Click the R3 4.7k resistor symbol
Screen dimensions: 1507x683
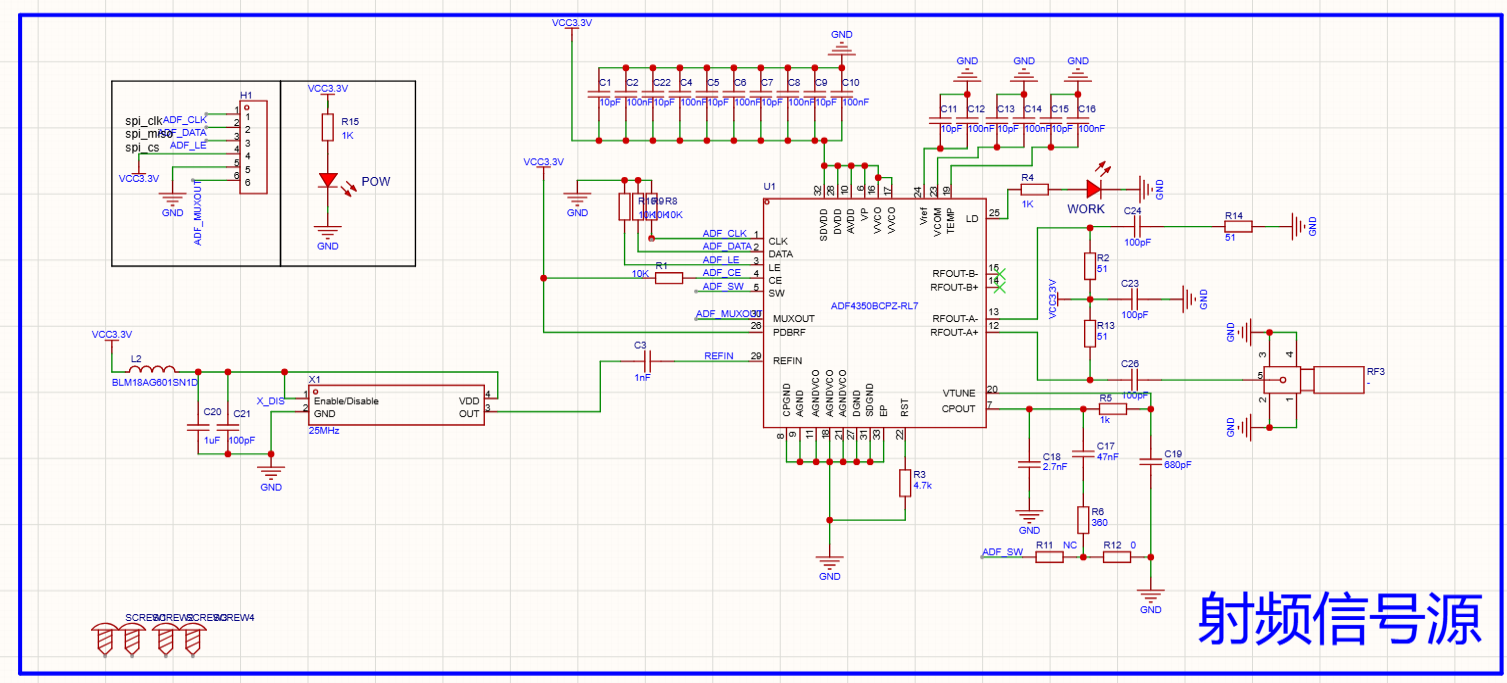[x=905, y=483]
